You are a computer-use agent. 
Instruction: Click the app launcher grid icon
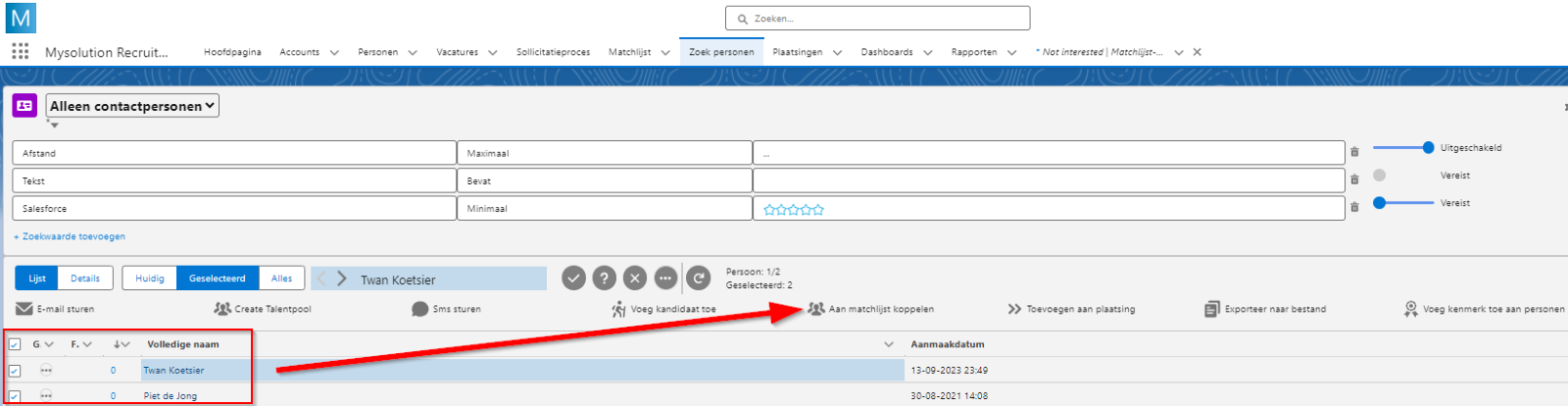pyautogui.click(x=20, y=52)
